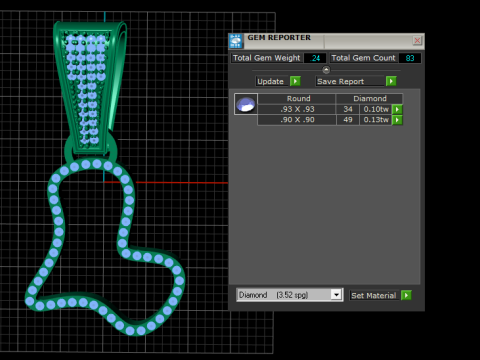
Task: Click green arrow next to Set Material
Action: (x=406, y=295)
